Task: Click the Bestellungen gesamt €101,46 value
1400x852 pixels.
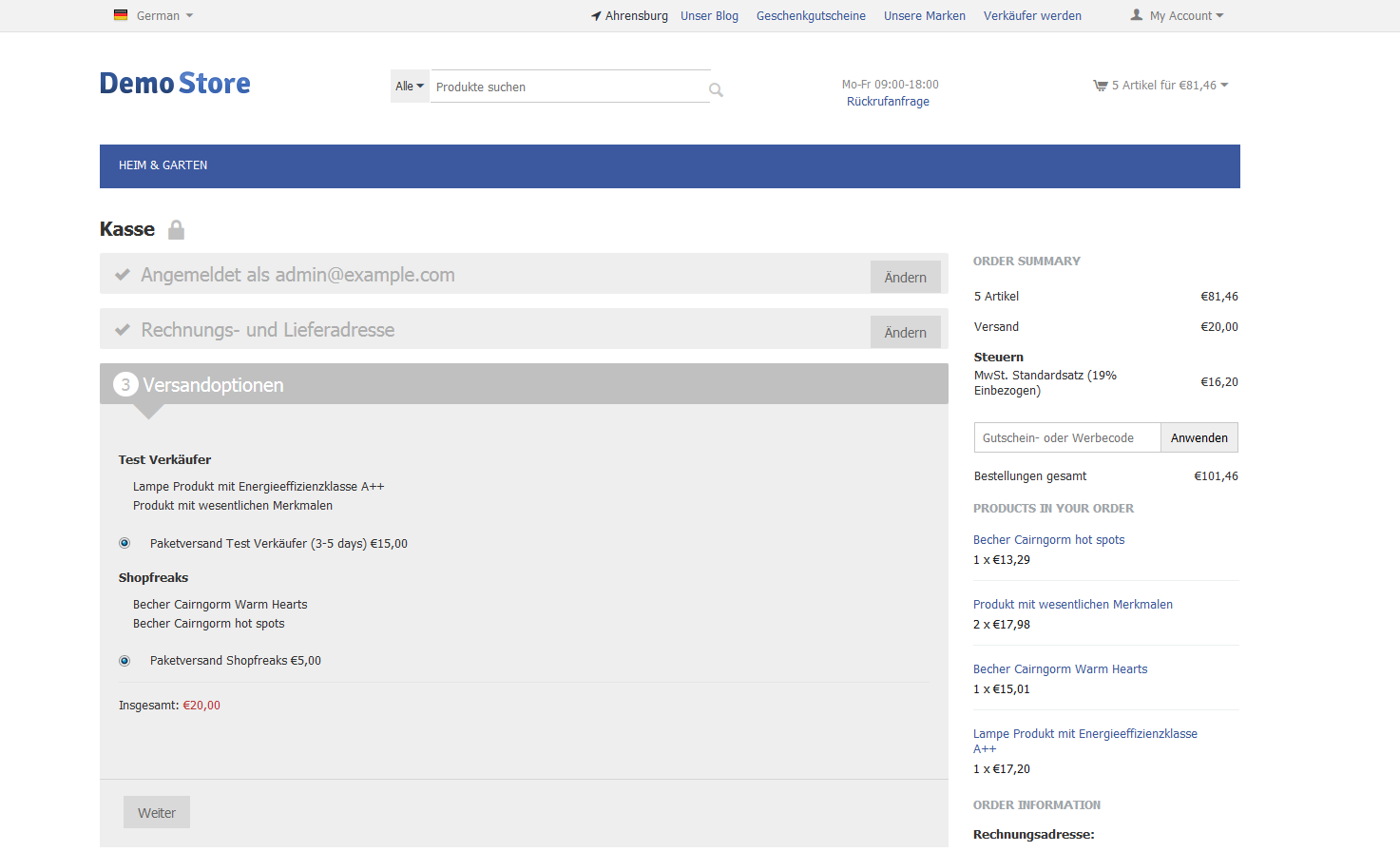Action: coord(1216,476)
